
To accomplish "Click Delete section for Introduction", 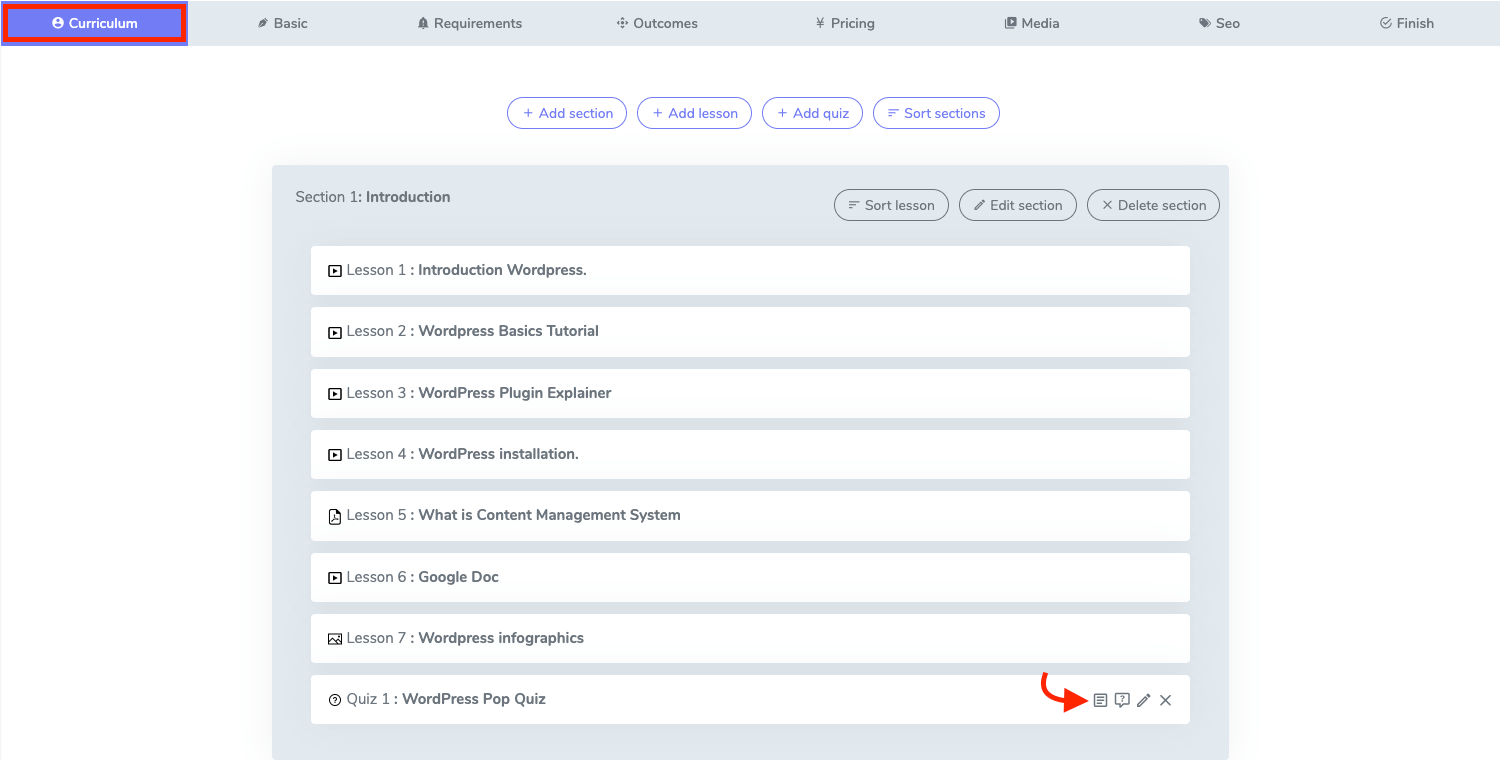I will [1153, 205].
